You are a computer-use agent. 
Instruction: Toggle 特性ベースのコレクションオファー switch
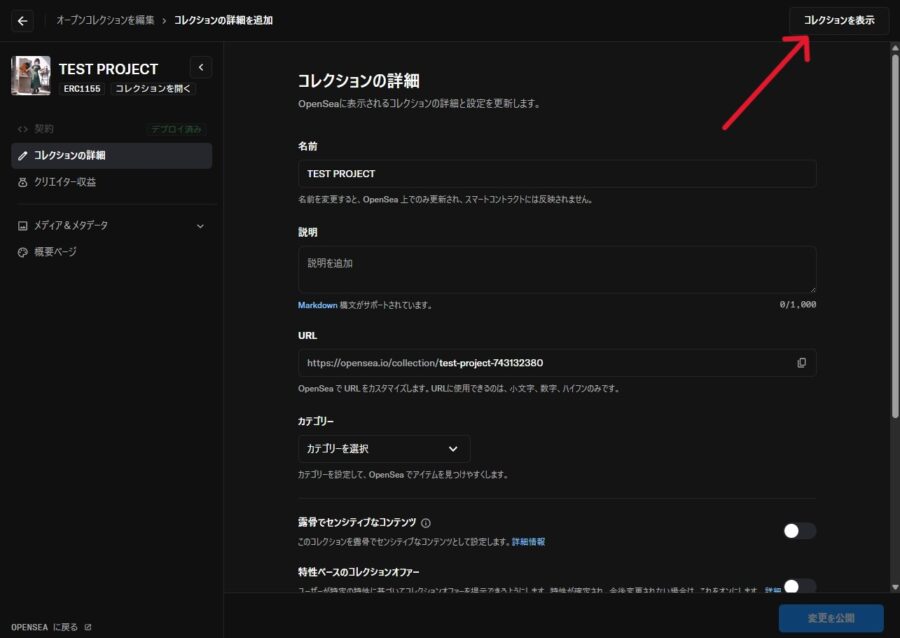(800, 586)
